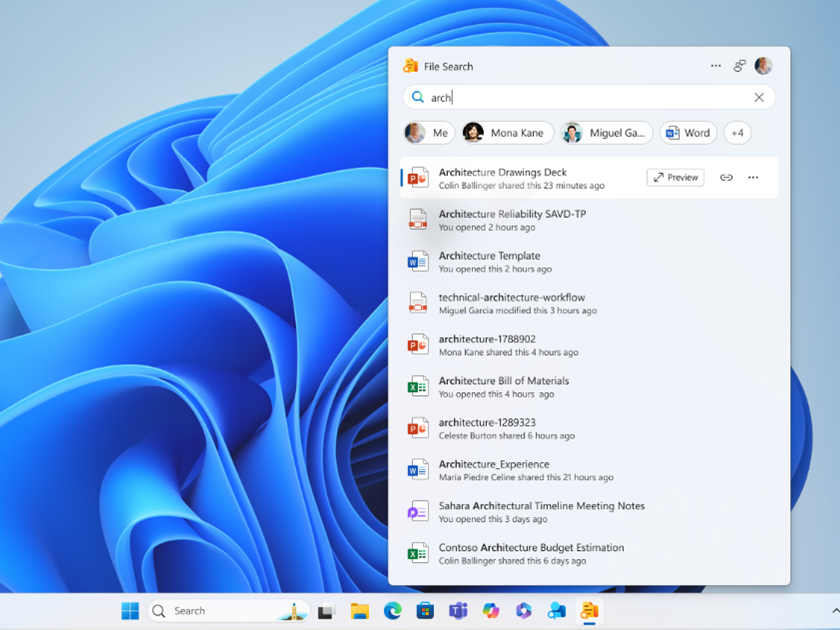Viewport: 840px width, 630px height.
Task: Toggle the Me filter pill
Action: tap(428, 132)
